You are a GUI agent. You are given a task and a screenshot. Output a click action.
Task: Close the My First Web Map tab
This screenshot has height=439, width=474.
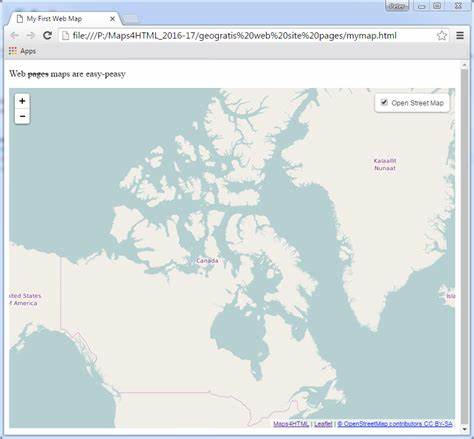(x=112, y=19)
